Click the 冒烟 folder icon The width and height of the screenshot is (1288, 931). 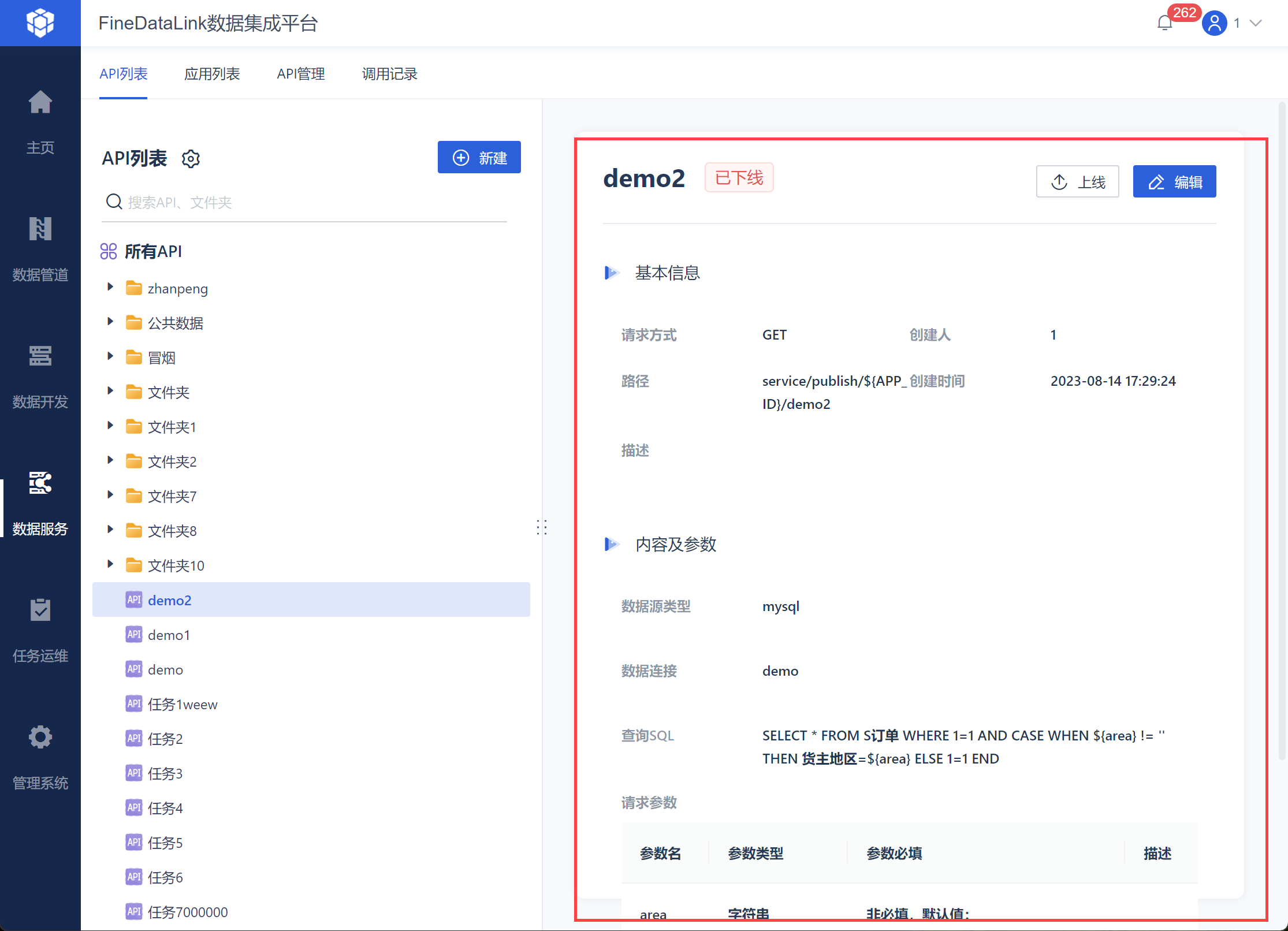click(x=134, y=357)
